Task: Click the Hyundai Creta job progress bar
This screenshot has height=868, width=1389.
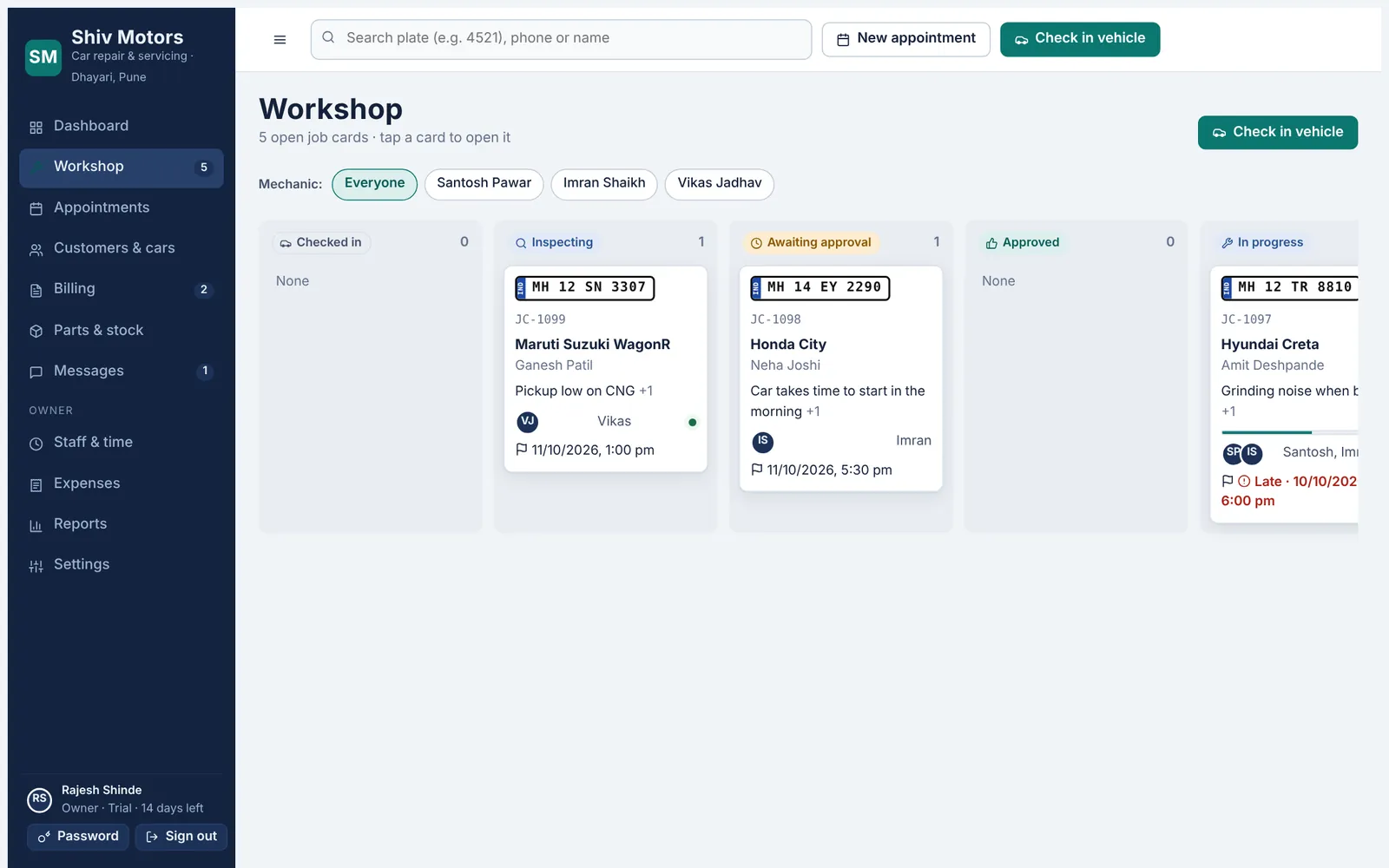Action: coord(1289,432)
